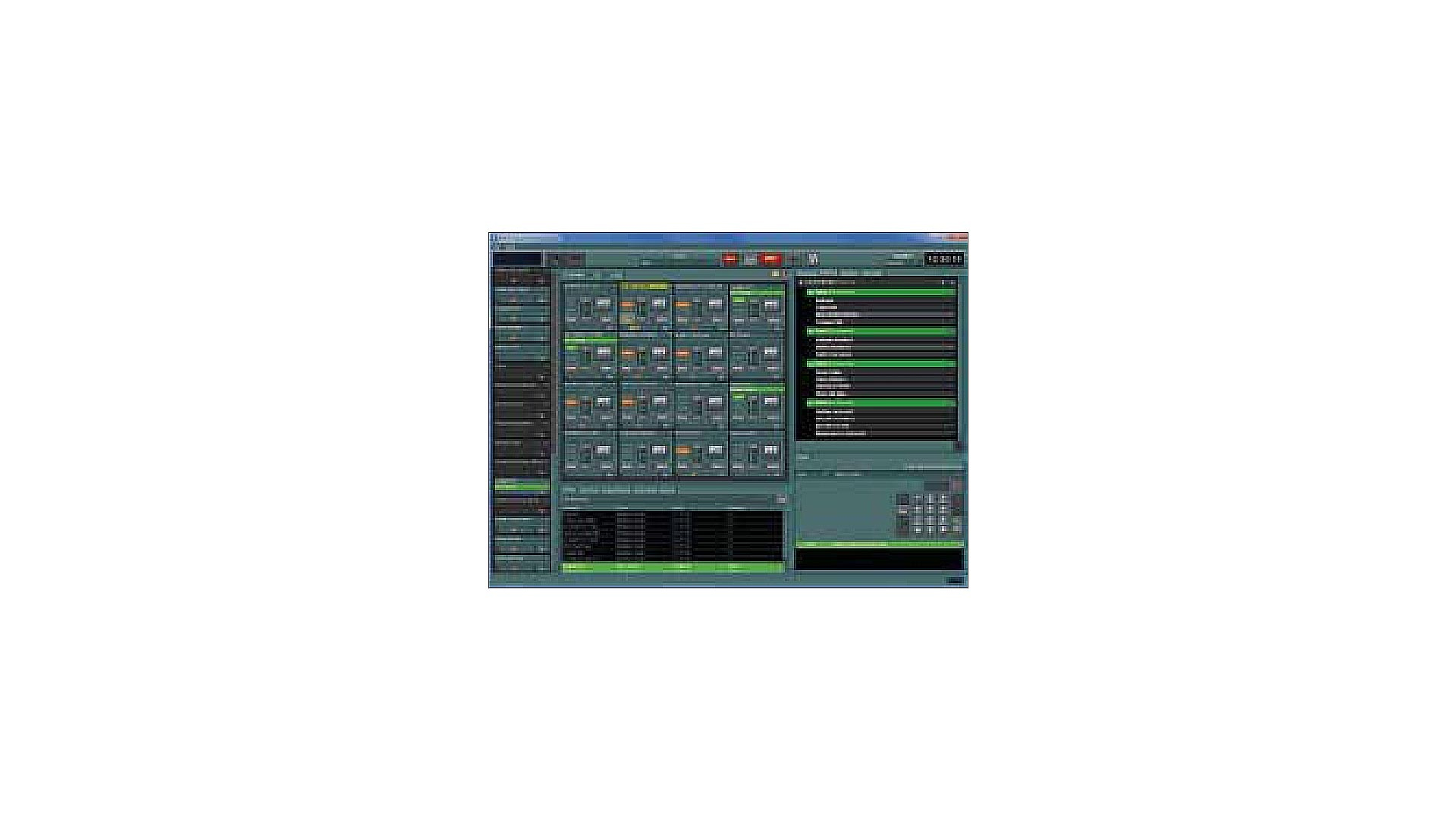Click the larger red button in top toolbar
Screen dimensions: 1456x819
[x=770, y=259]
